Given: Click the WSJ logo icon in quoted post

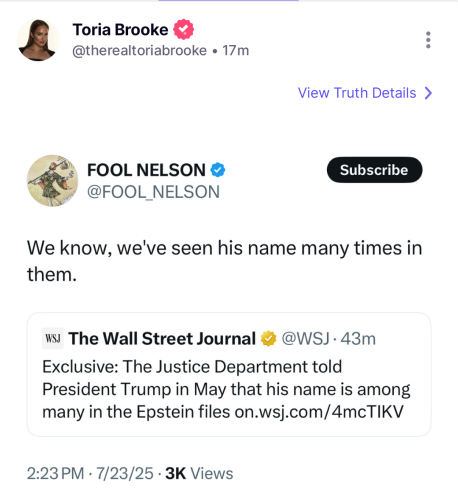Looking at the screenshot, I should coord(53,338).
